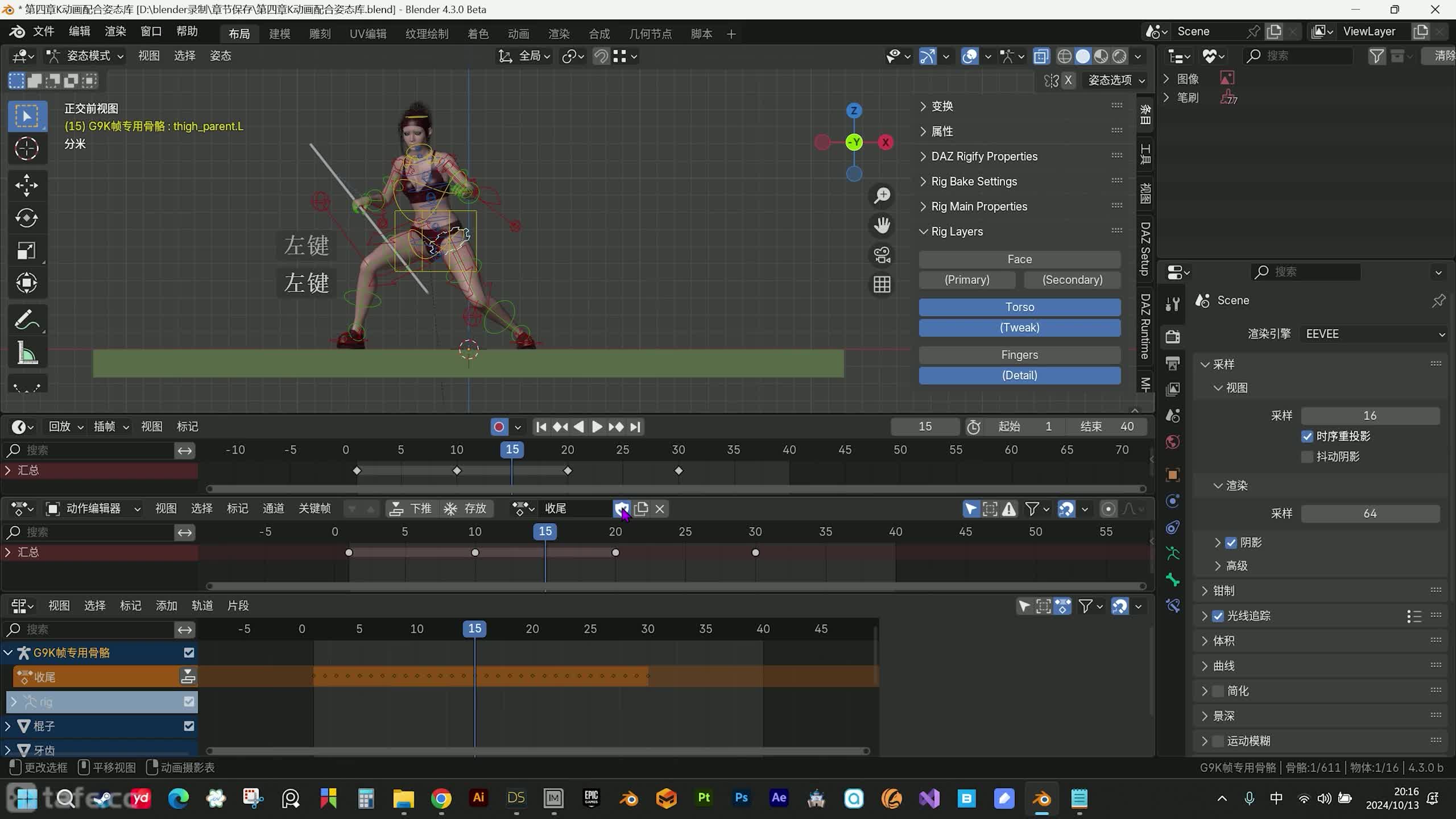Unlink the 收尾 action with X
The image size is (1456, 819).
pos(660,508)
